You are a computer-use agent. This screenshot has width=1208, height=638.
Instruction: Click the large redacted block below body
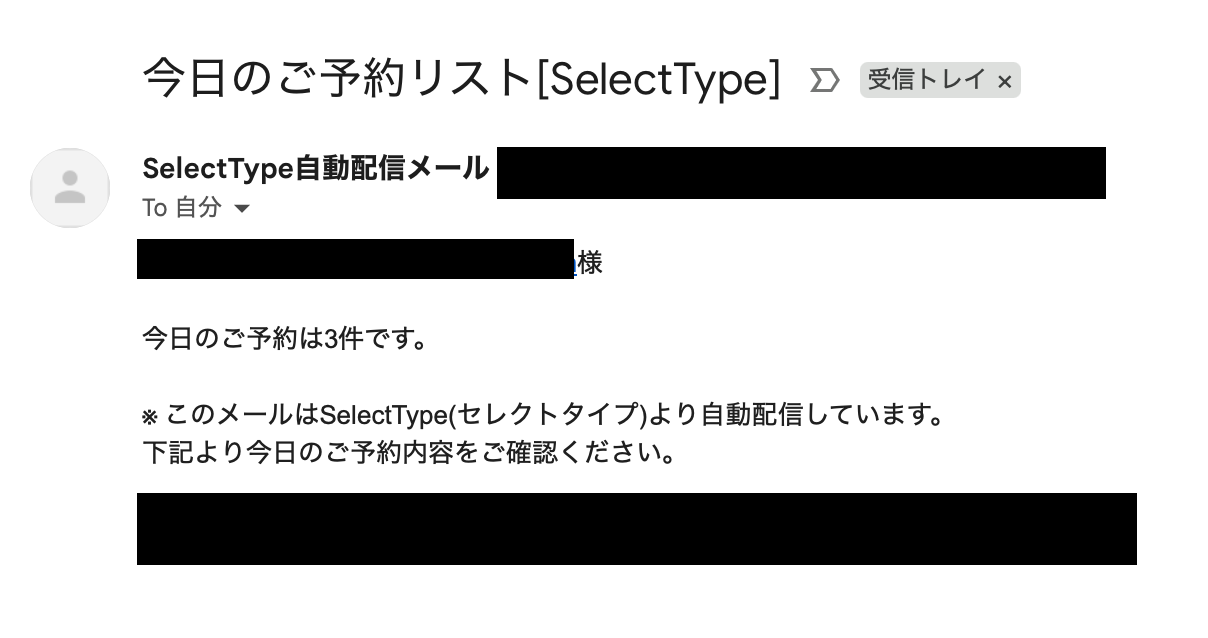click(636, 528)
